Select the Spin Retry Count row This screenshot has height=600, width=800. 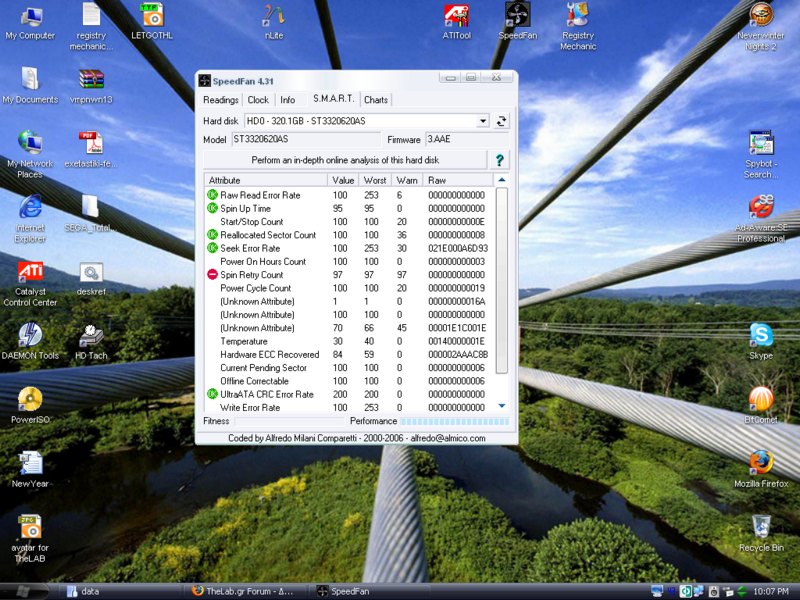click(349, 275)
